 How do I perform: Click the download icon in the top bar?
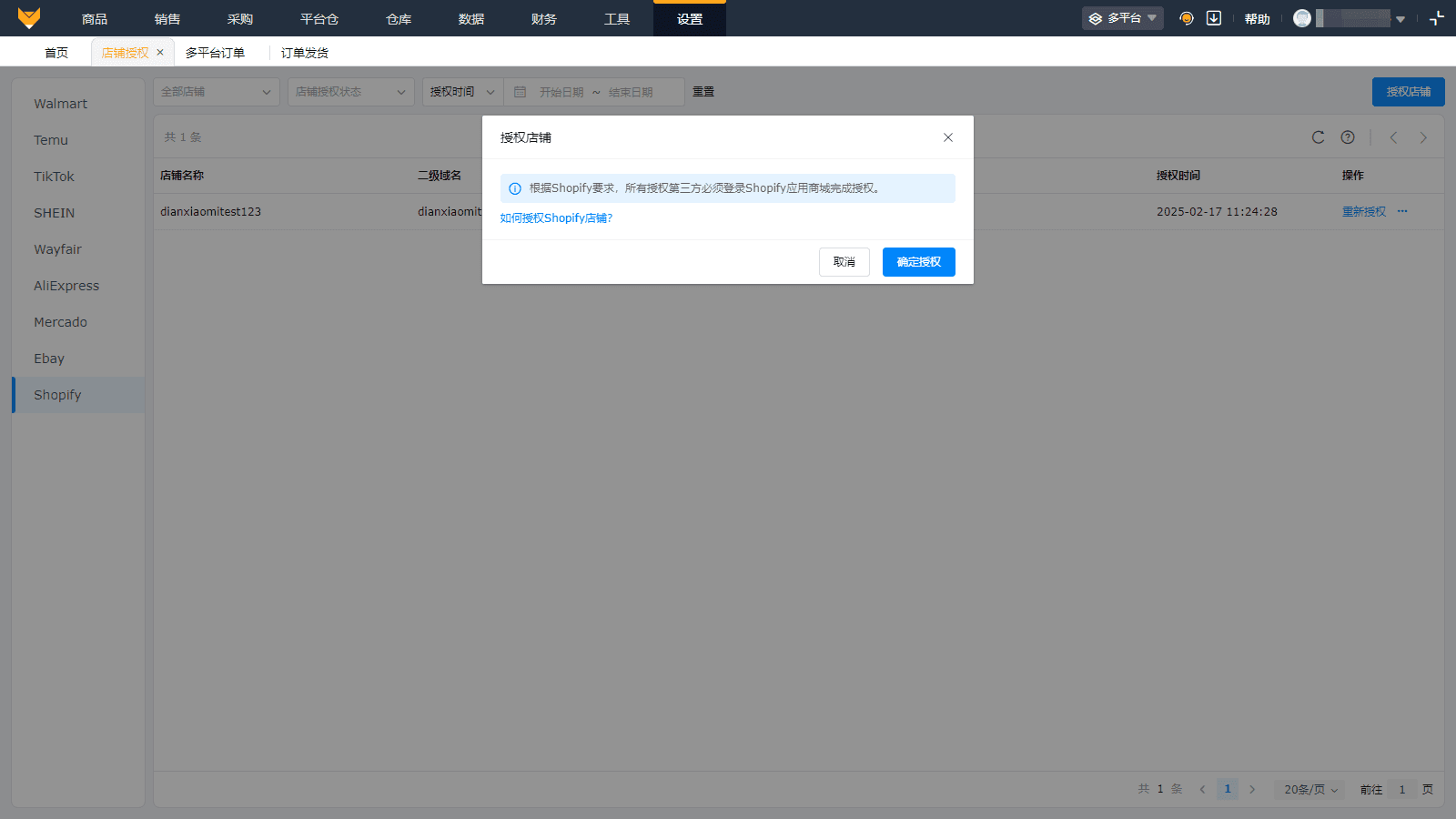(x=1214, y=17)
